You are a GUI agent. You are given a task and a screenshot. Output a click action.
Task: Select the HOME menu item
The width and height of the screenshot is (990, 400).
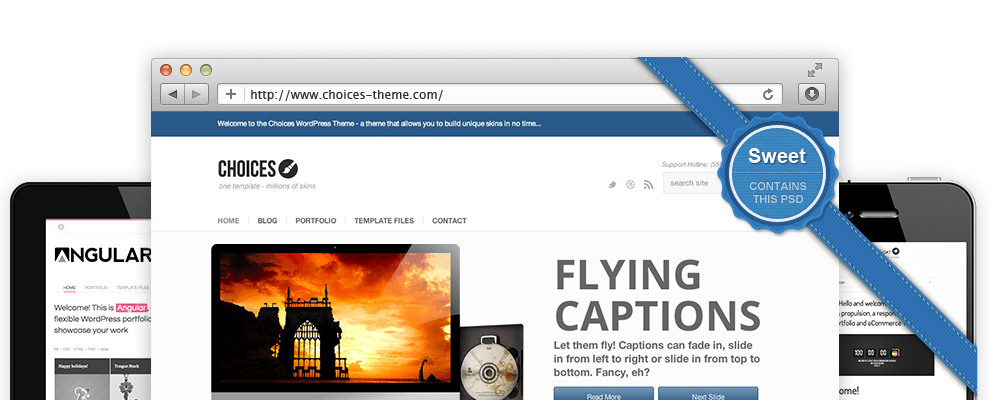tap(228, 220)
